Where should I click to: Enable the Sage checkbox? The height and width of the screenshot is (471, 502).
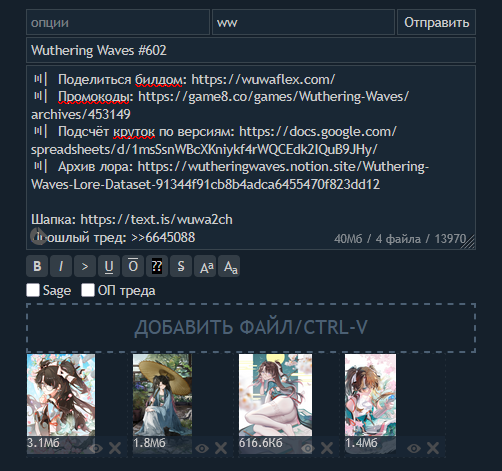point(33,290)
